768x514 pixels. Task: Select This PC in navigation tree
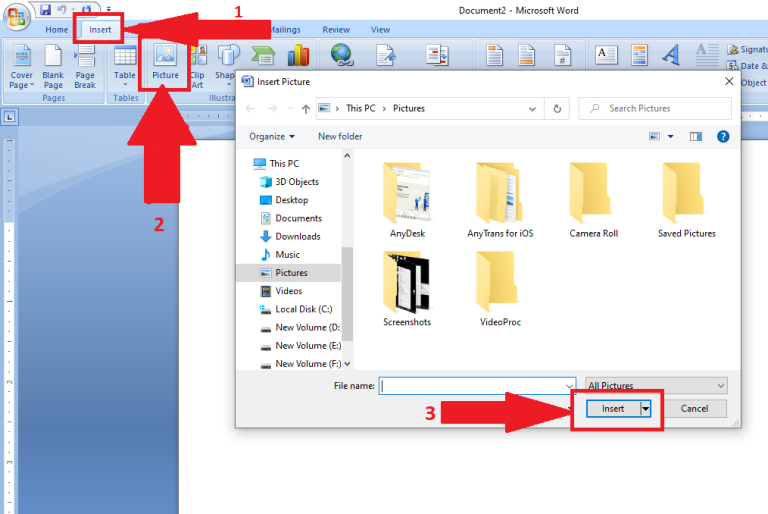click(276, 163)
